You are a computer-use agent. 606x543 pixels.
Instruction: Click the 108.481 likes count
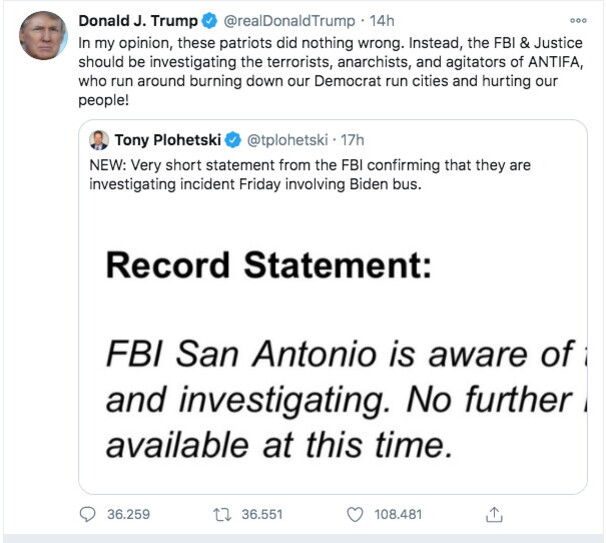[x=398, y=514]
